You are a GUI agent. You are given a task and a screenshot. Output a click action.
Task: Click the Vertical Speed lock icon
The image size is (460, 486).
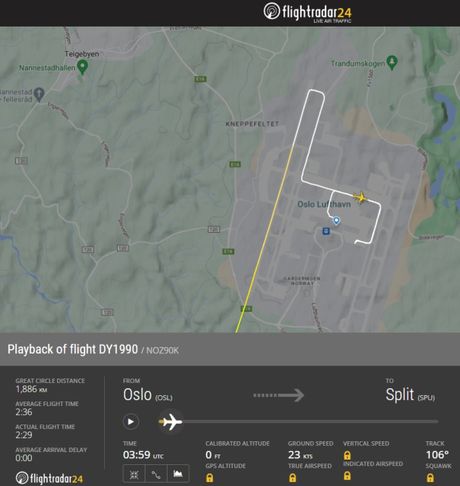point(347,455)
